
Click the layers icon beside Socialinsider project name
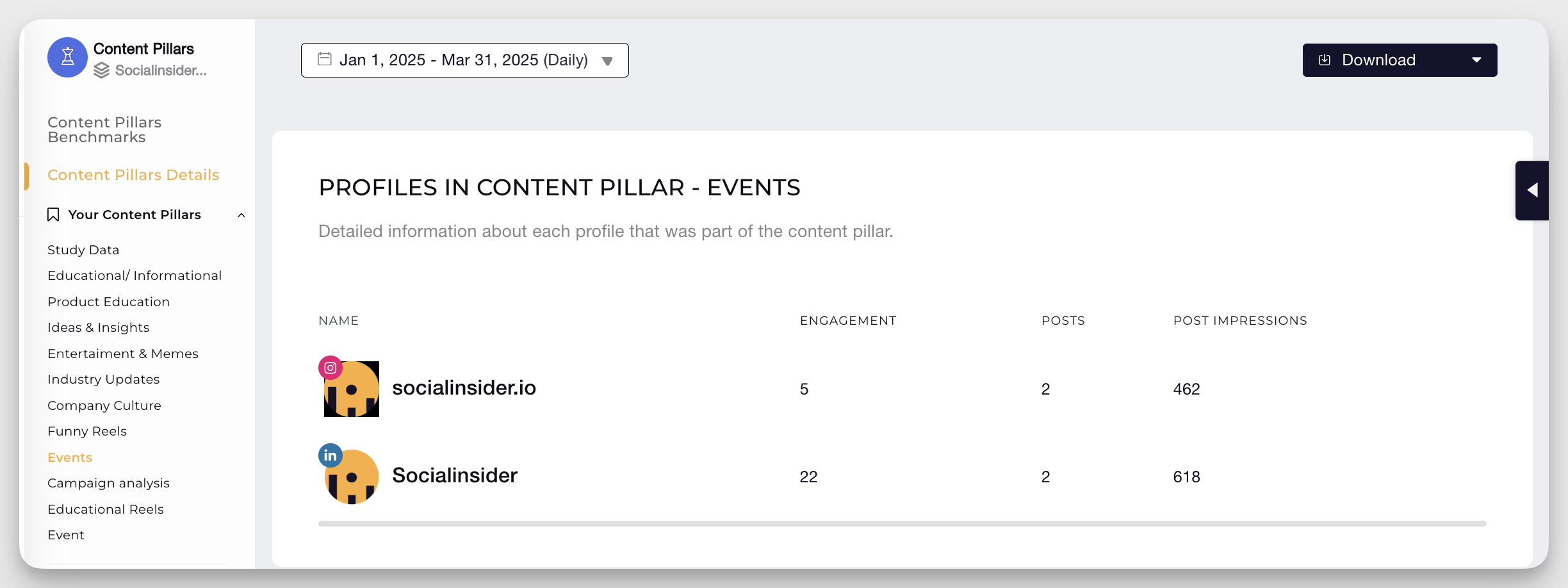pos(102,70)
